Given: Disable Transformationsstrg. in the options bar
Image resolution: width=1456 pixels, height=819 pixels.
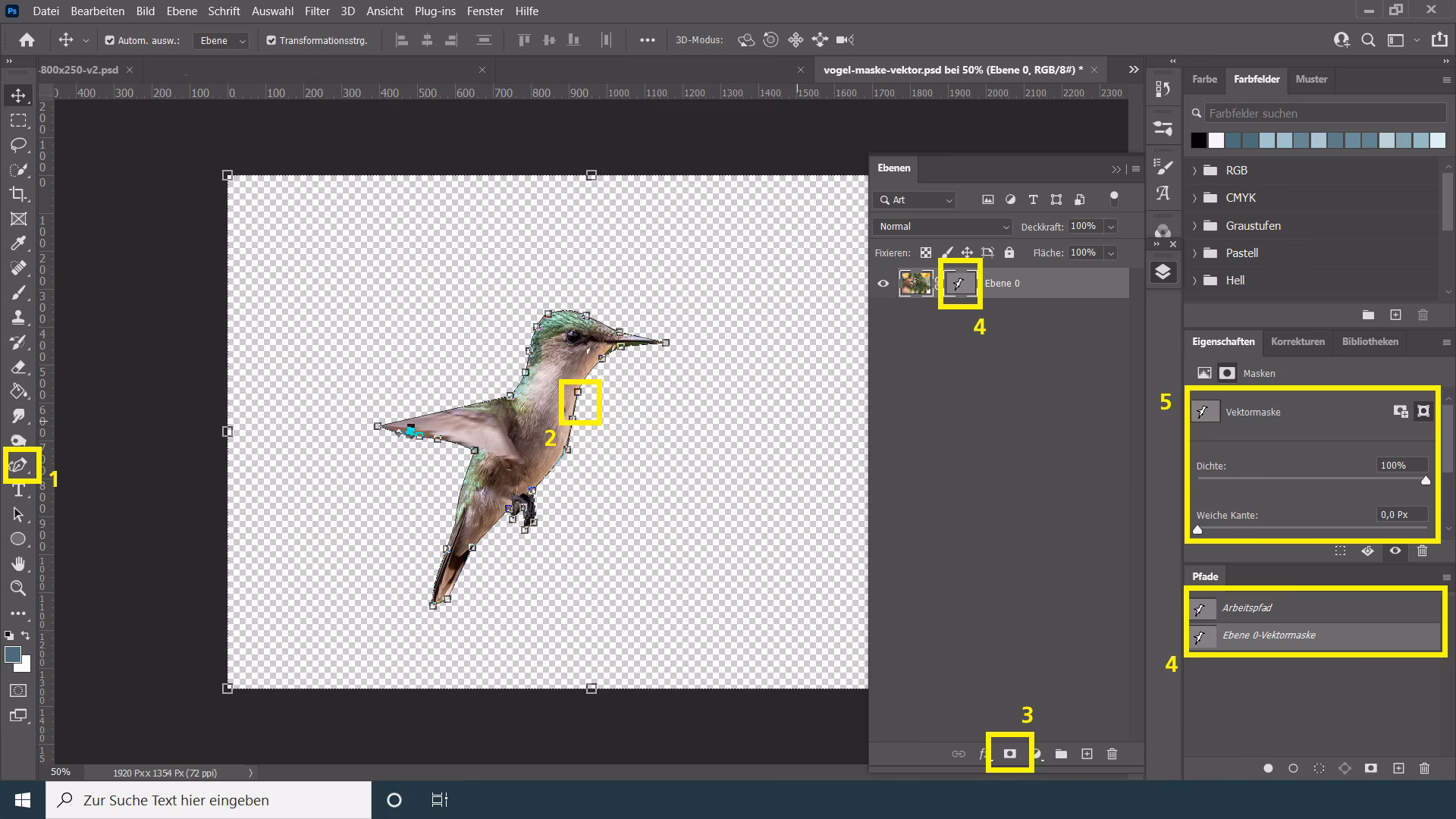Looking at the screenshot, I should [271, 39].
